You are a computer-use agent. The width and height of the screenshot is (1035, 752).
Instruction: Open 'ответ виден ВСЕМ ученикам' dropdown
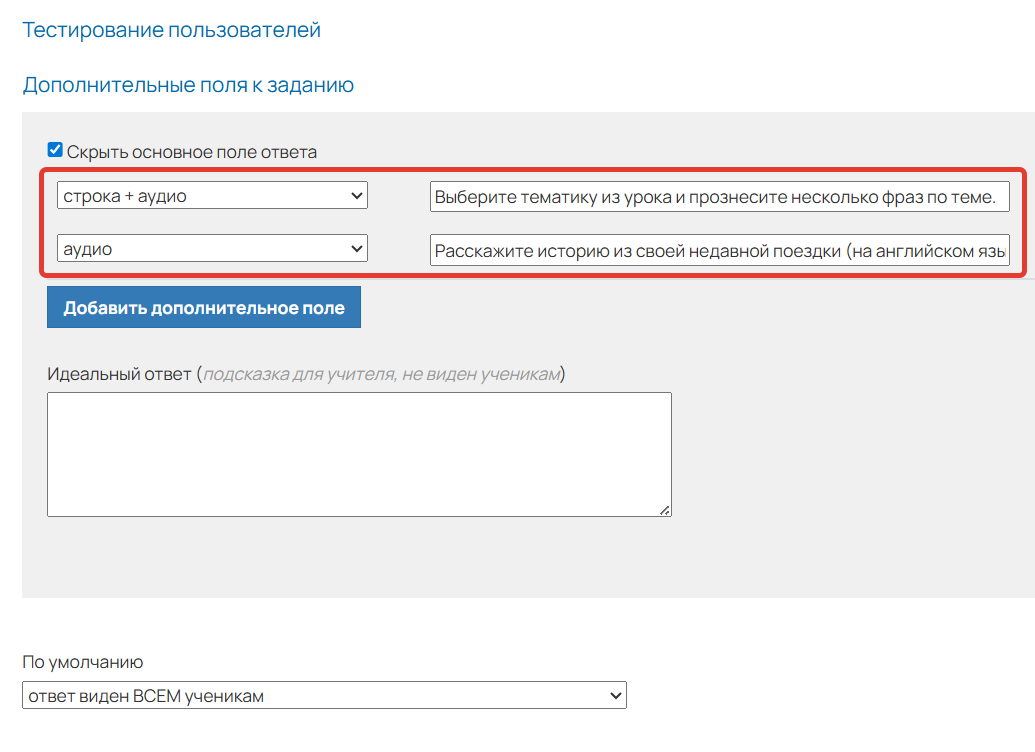point(324,696)
